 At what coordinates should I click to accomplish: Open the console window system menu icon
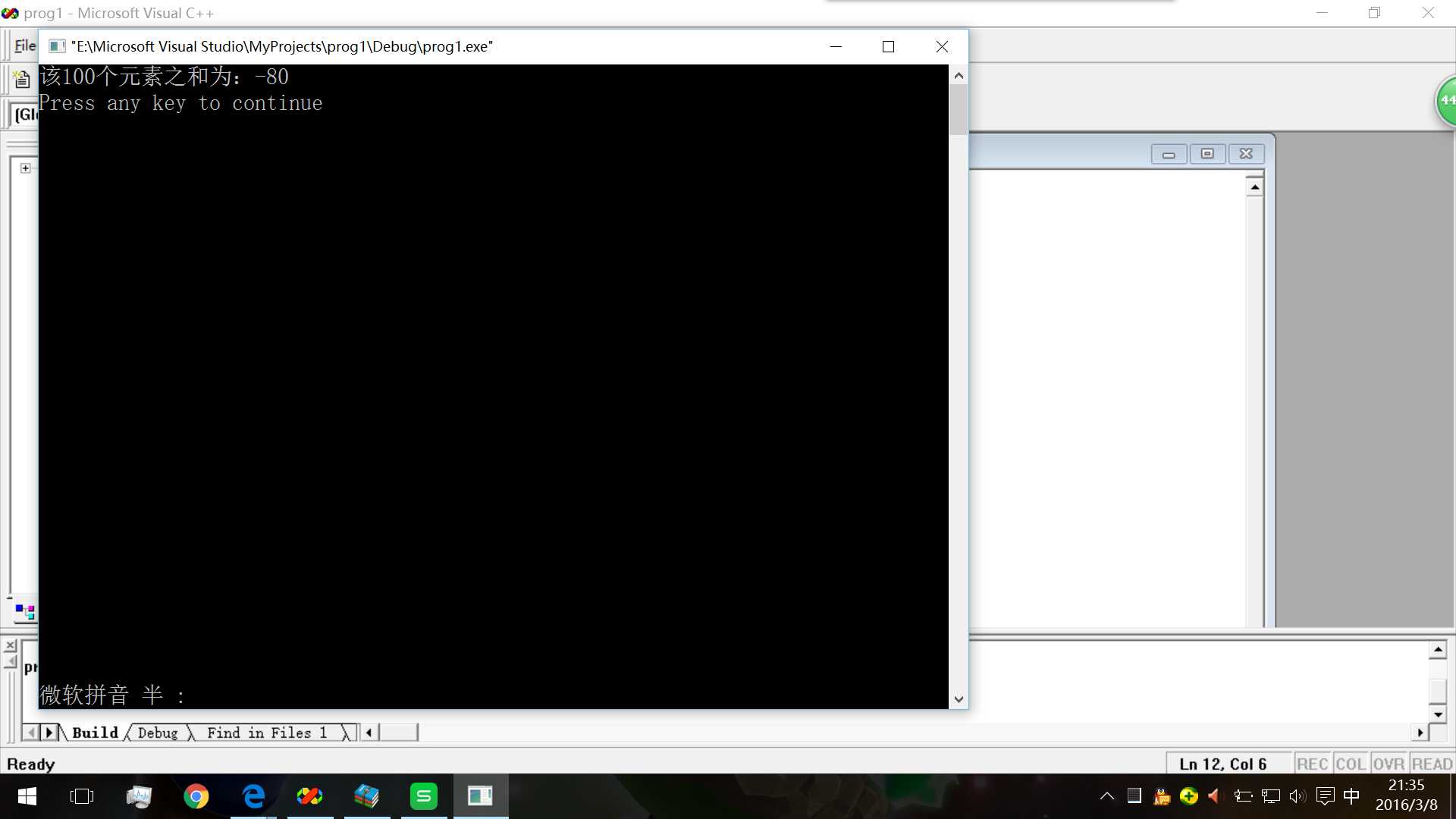point(56,46)
